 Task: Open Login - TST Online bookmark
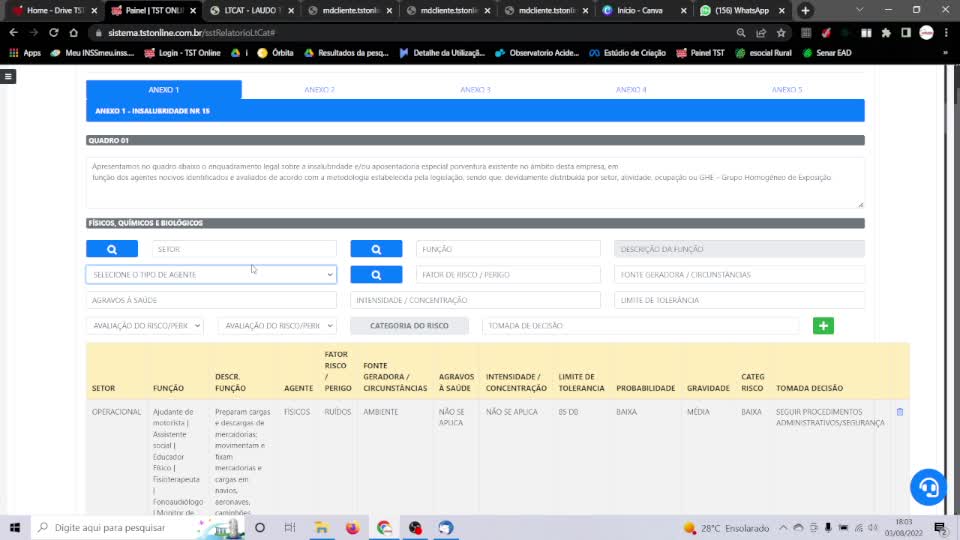click(x=182, y=53)
